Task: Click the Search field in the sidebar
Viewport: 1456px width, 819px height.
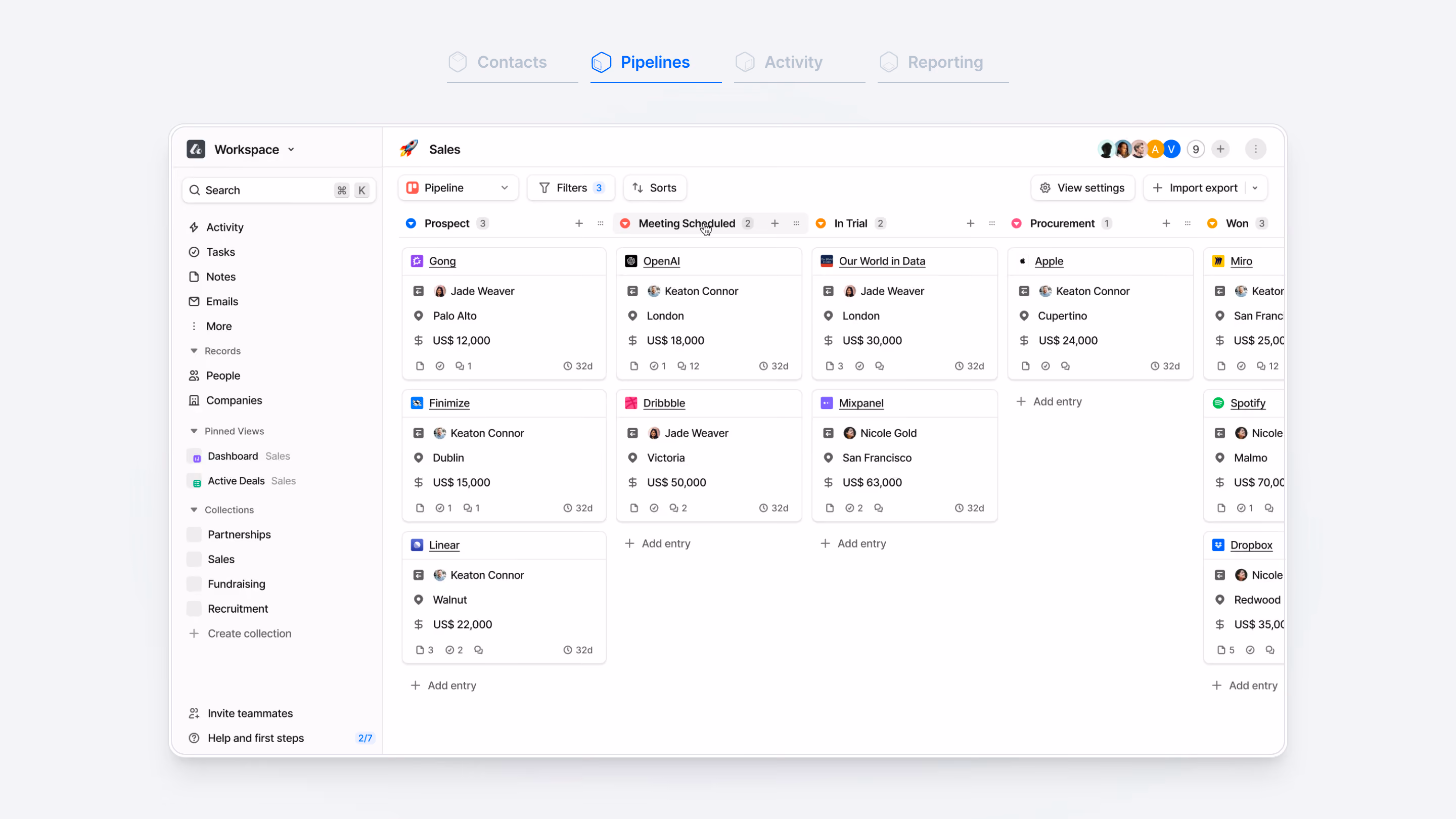Action: click(x=279, y=191)
